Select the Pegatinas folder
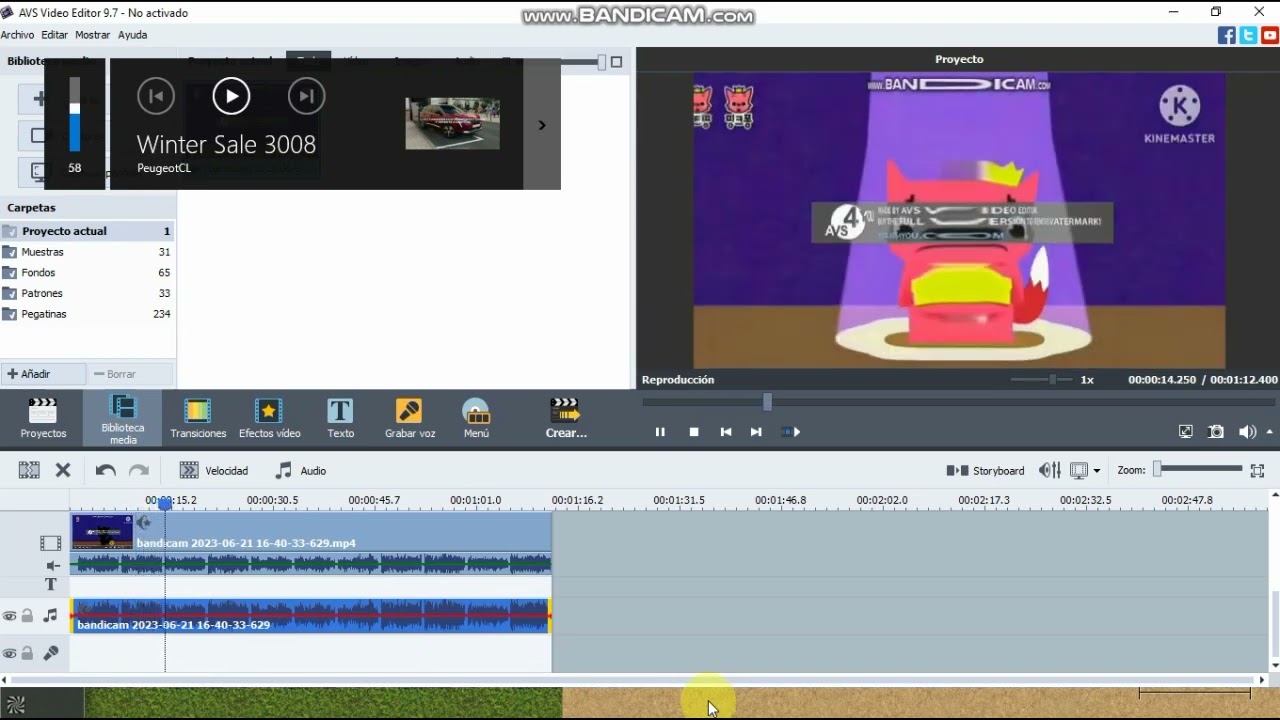 click(x=87, y=314)
